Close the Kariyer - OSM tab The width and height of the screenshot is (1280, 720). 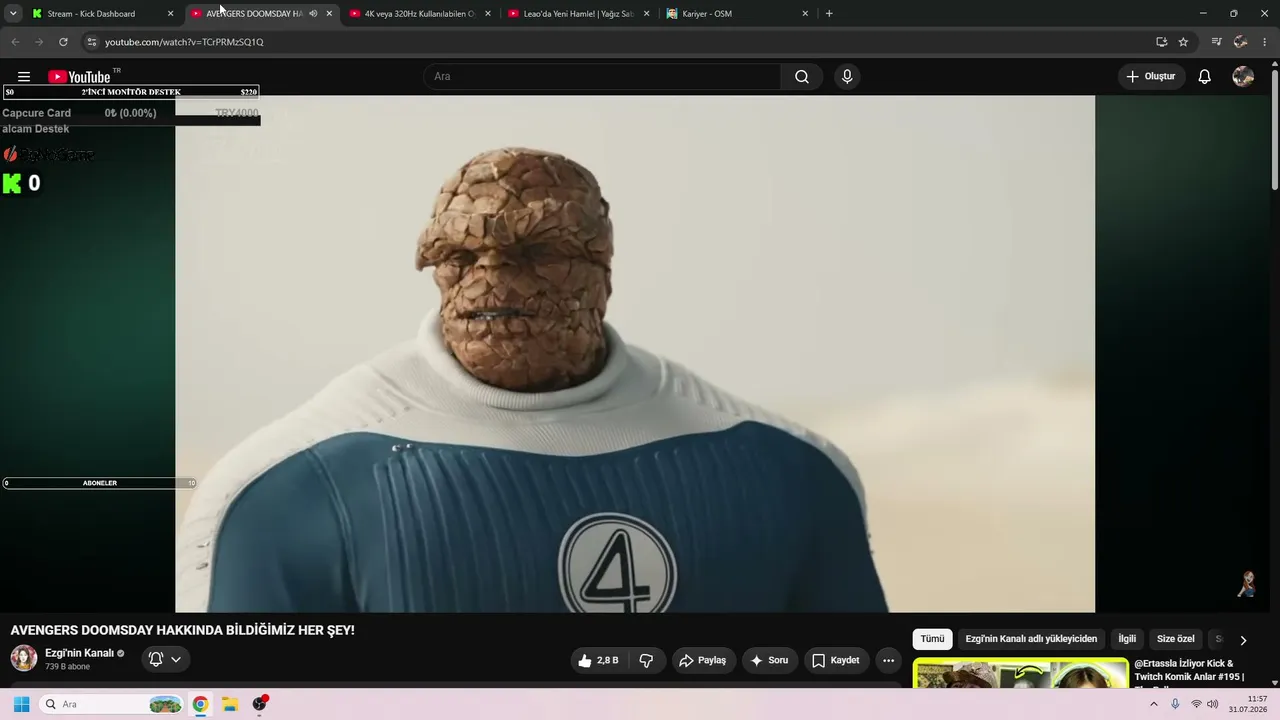pyautogui.click(x=805, y=14)
